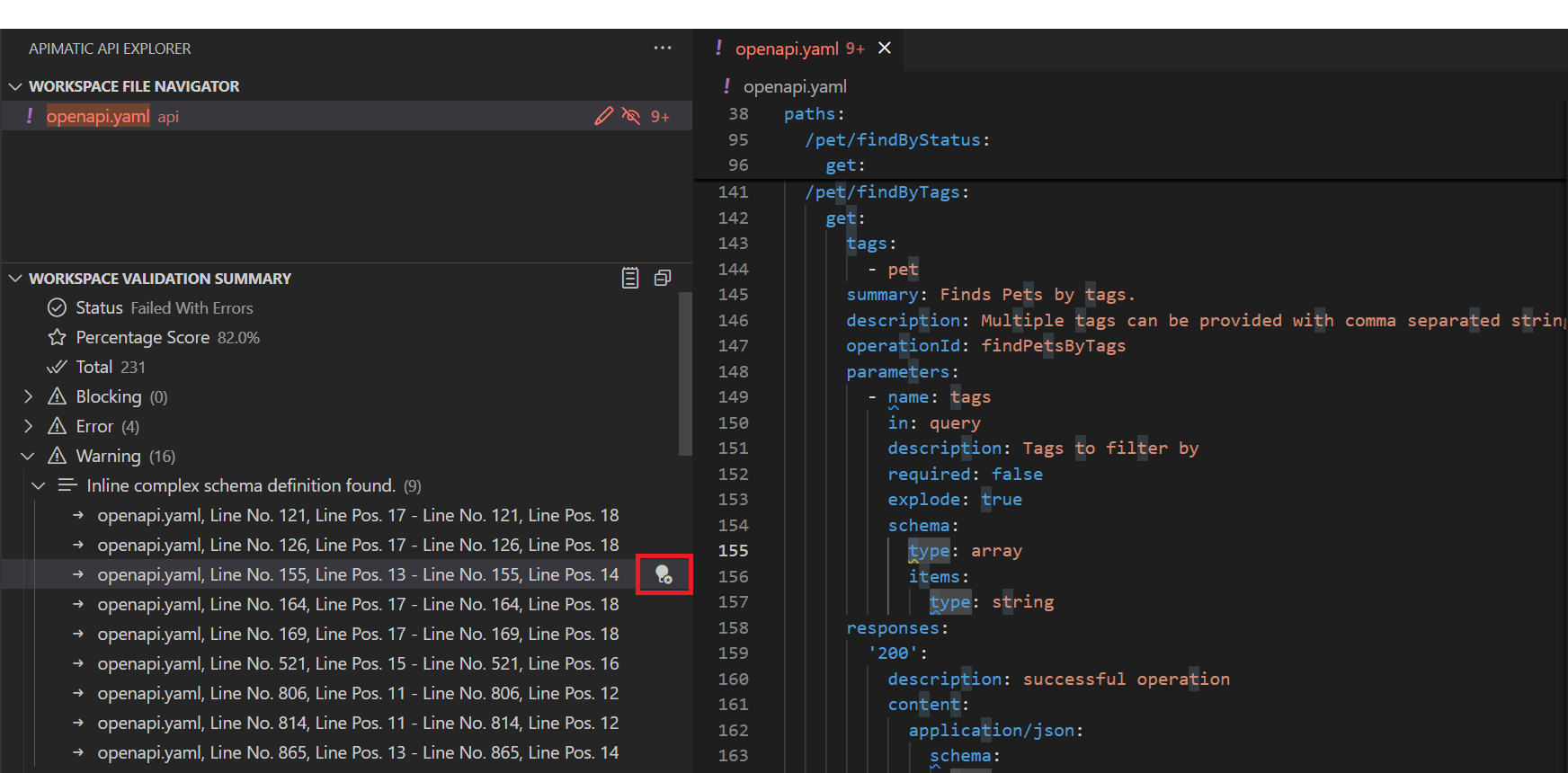Click the check-circle icon beside Status
The width and height of the screenshot is (1568, 773).
57,307
